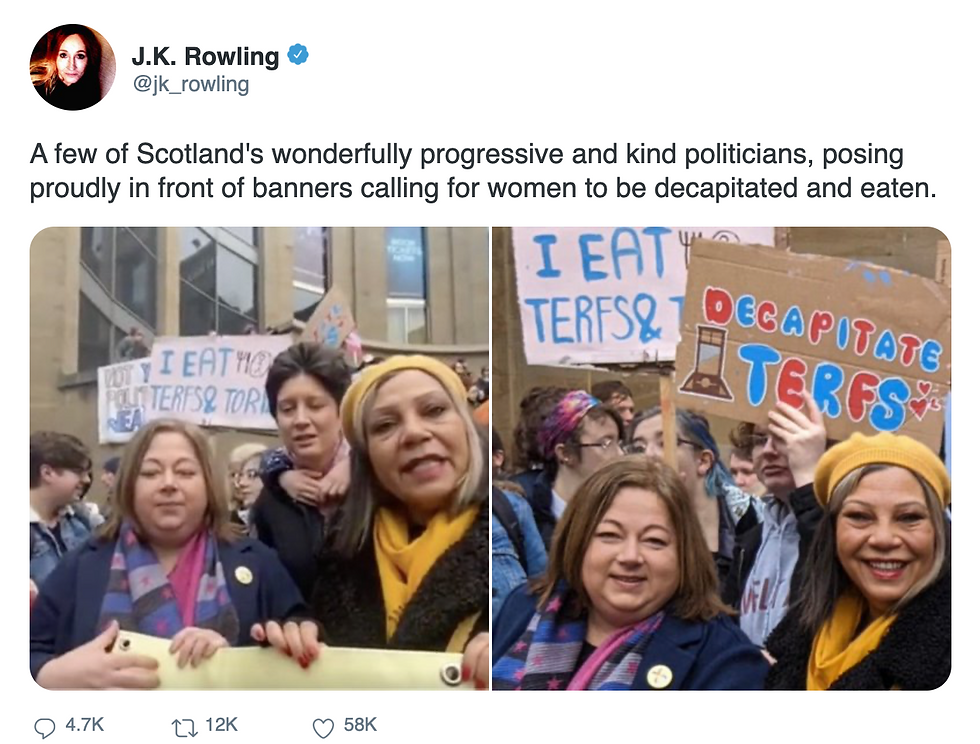Click the 12K retweets count
The height and width of the screenshot is (744, 980).
click(221, 725)
